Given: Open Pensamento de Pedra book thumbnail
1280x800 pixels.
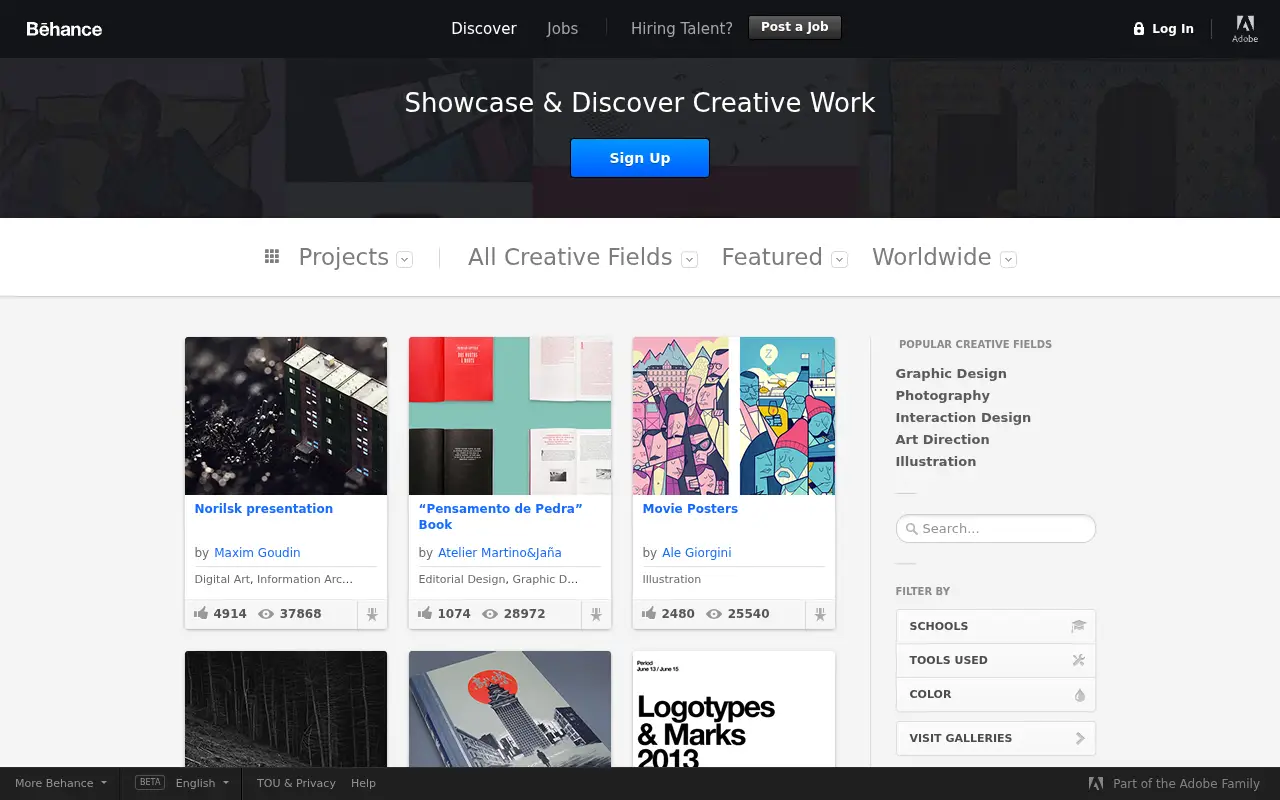Looking at the screenshot, I should 510,416.
